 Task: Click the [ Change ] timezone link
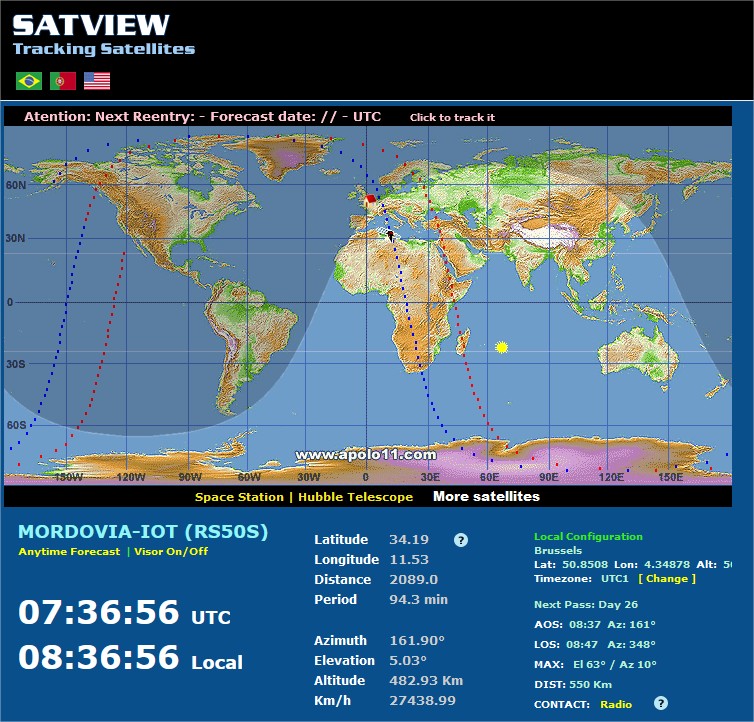coord(667,578)
